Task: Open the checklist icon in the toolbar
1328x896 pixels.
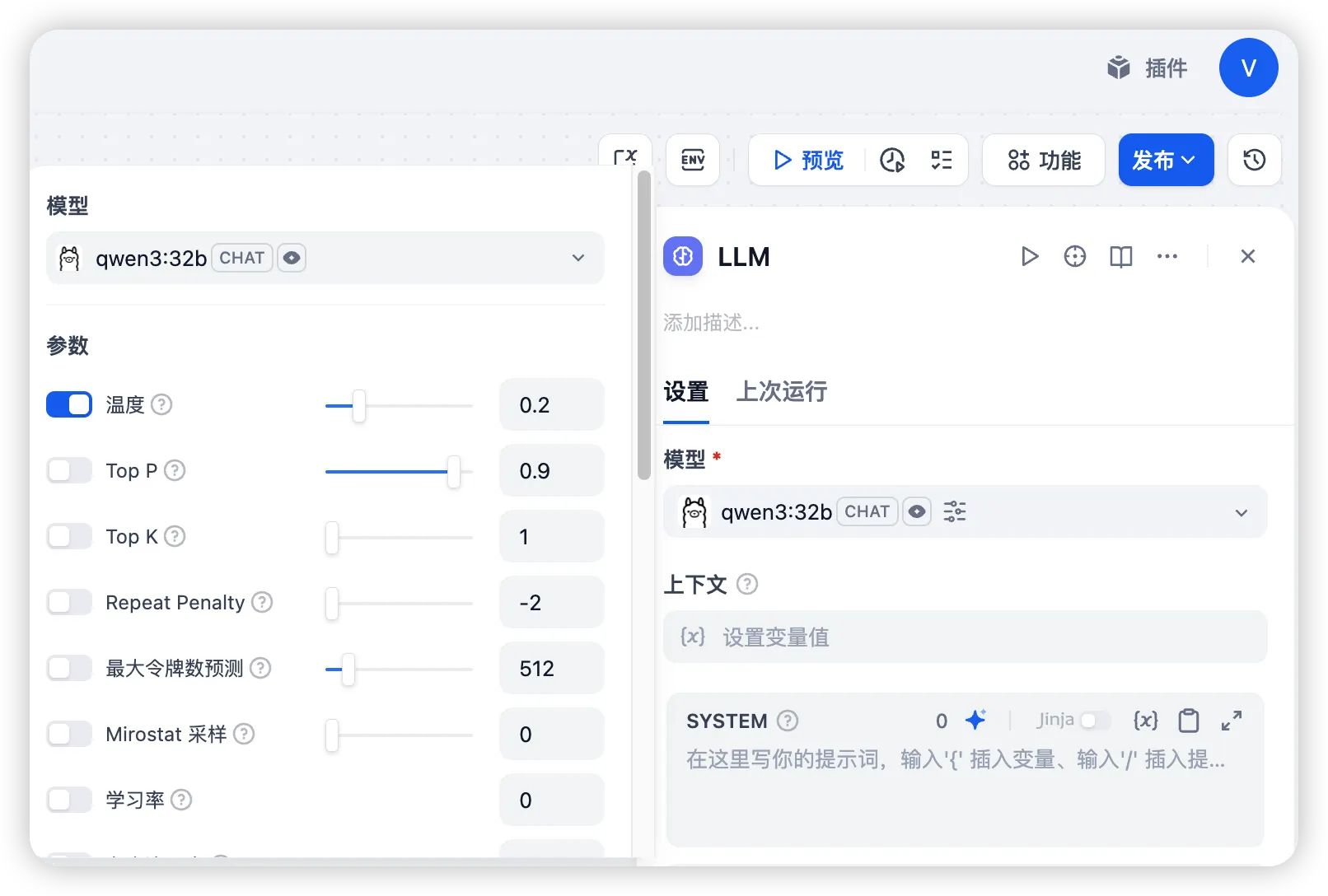Action: pos(941,160)
